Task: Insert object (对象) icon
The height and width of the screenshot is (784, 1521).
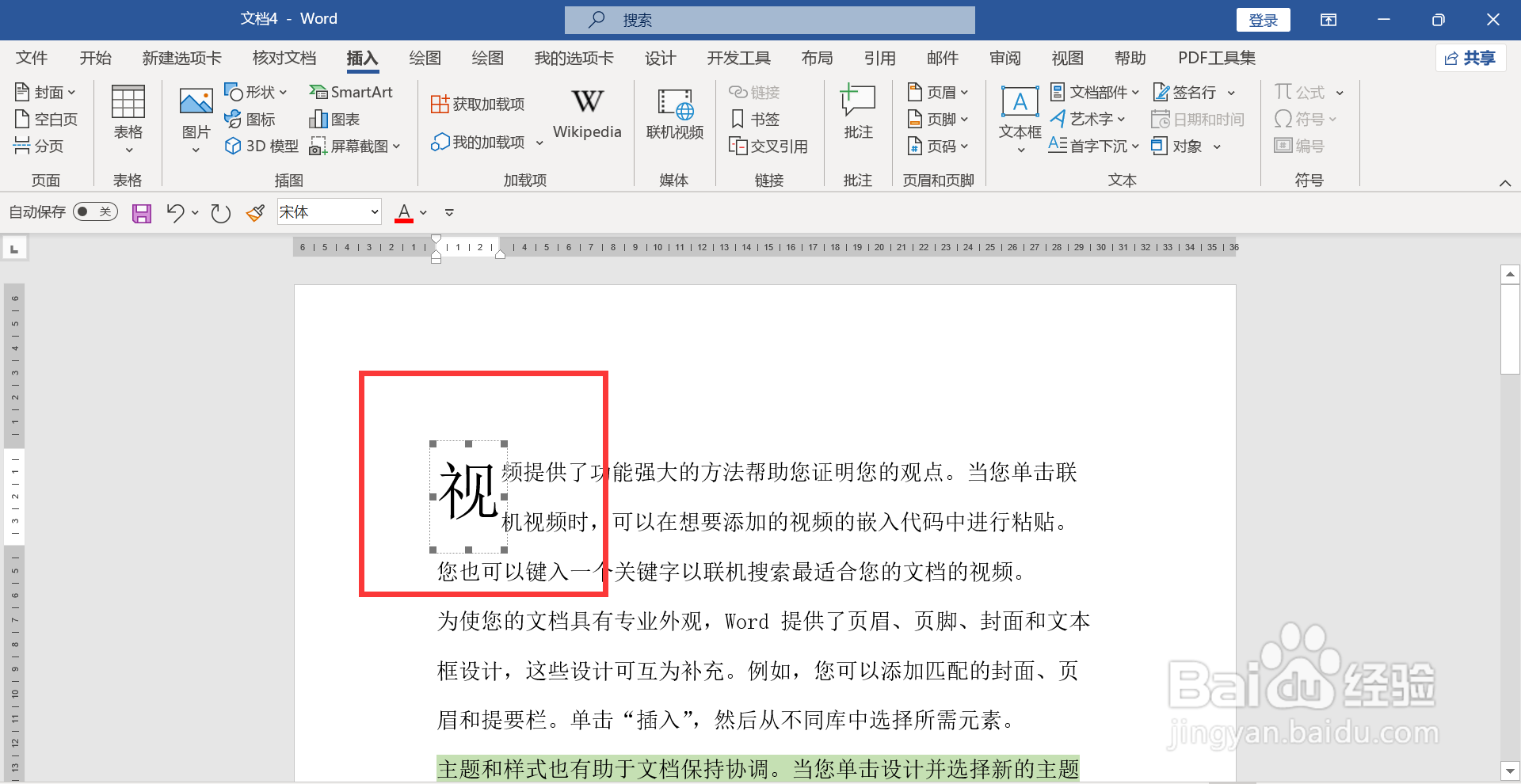Action: pyautogui.click(x=1160, y=146)
